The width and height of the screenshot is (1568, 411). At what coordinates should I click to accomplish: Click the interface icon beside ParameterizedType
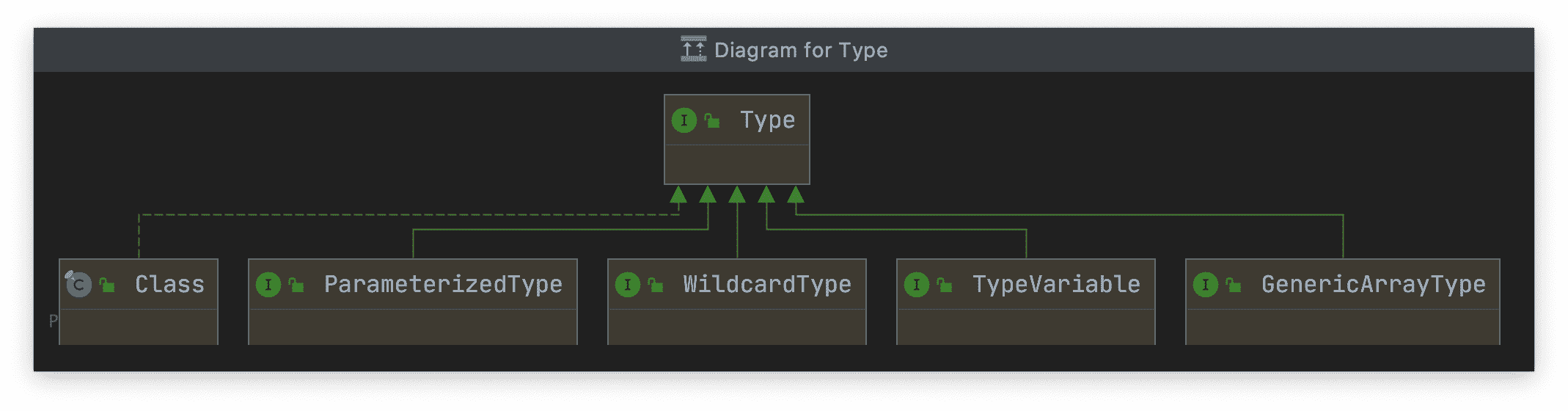click(268, 285)
